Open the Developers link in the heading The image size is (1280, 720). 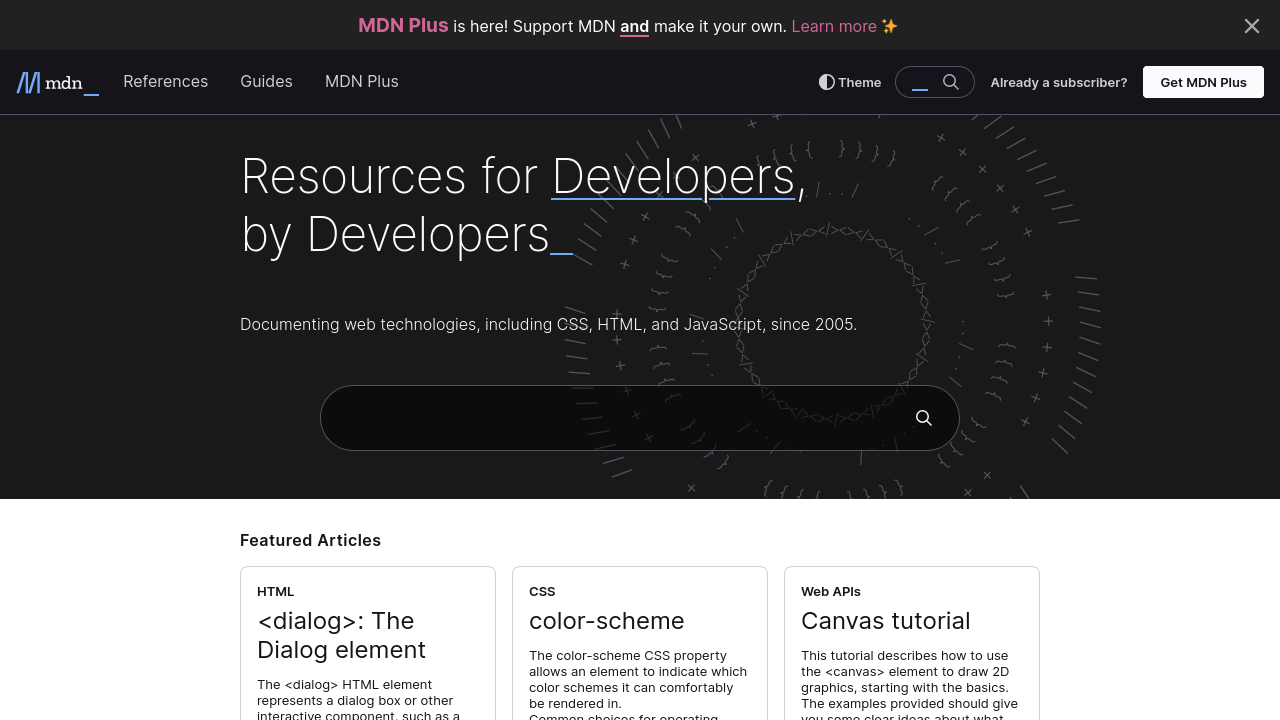tap(673, 177)
